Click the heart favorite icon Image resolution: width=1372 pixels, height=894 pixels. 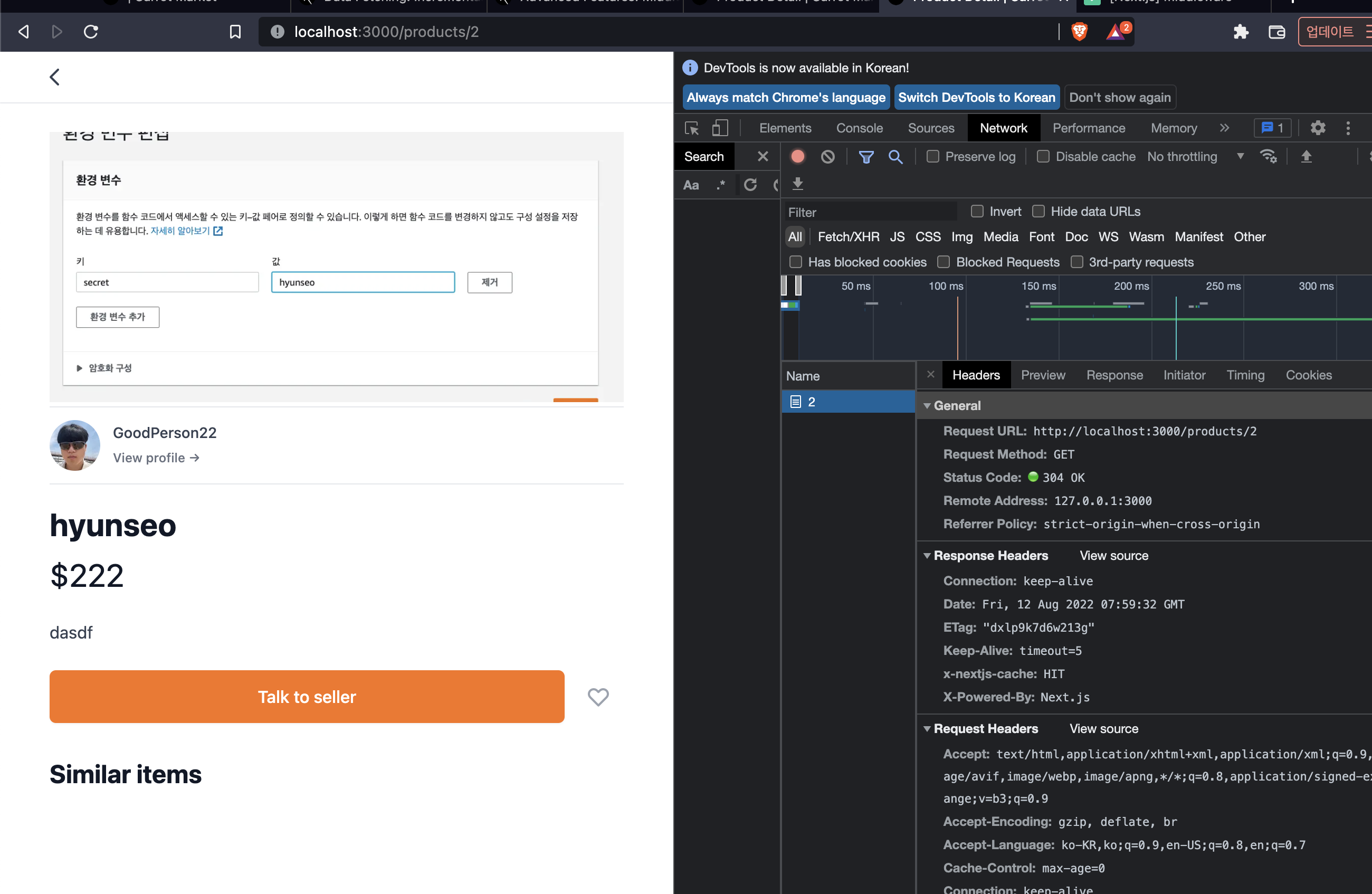(598, 696)
